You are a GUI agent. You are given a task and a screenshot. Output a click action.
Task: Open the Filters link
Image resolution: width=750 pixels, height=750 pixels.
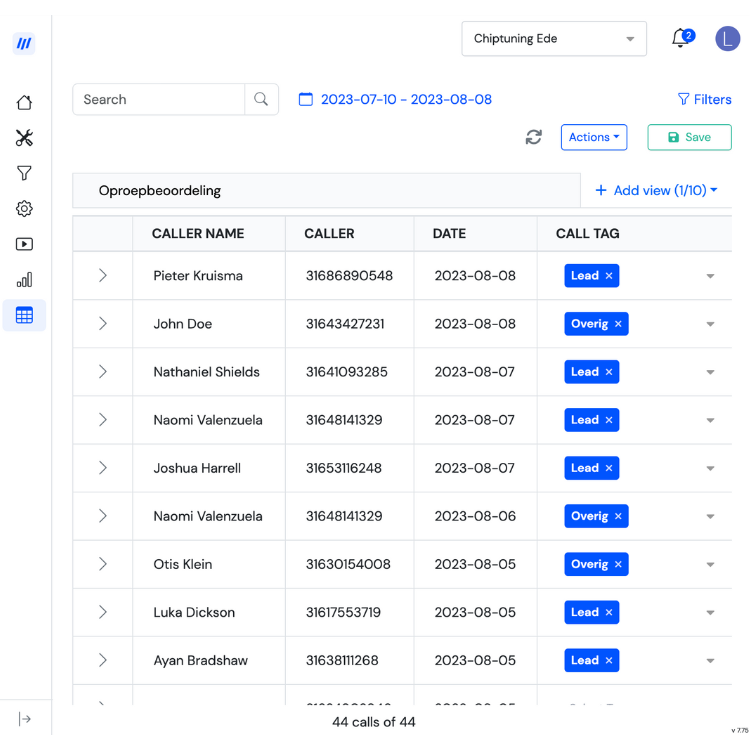click(x=705, y=99)
